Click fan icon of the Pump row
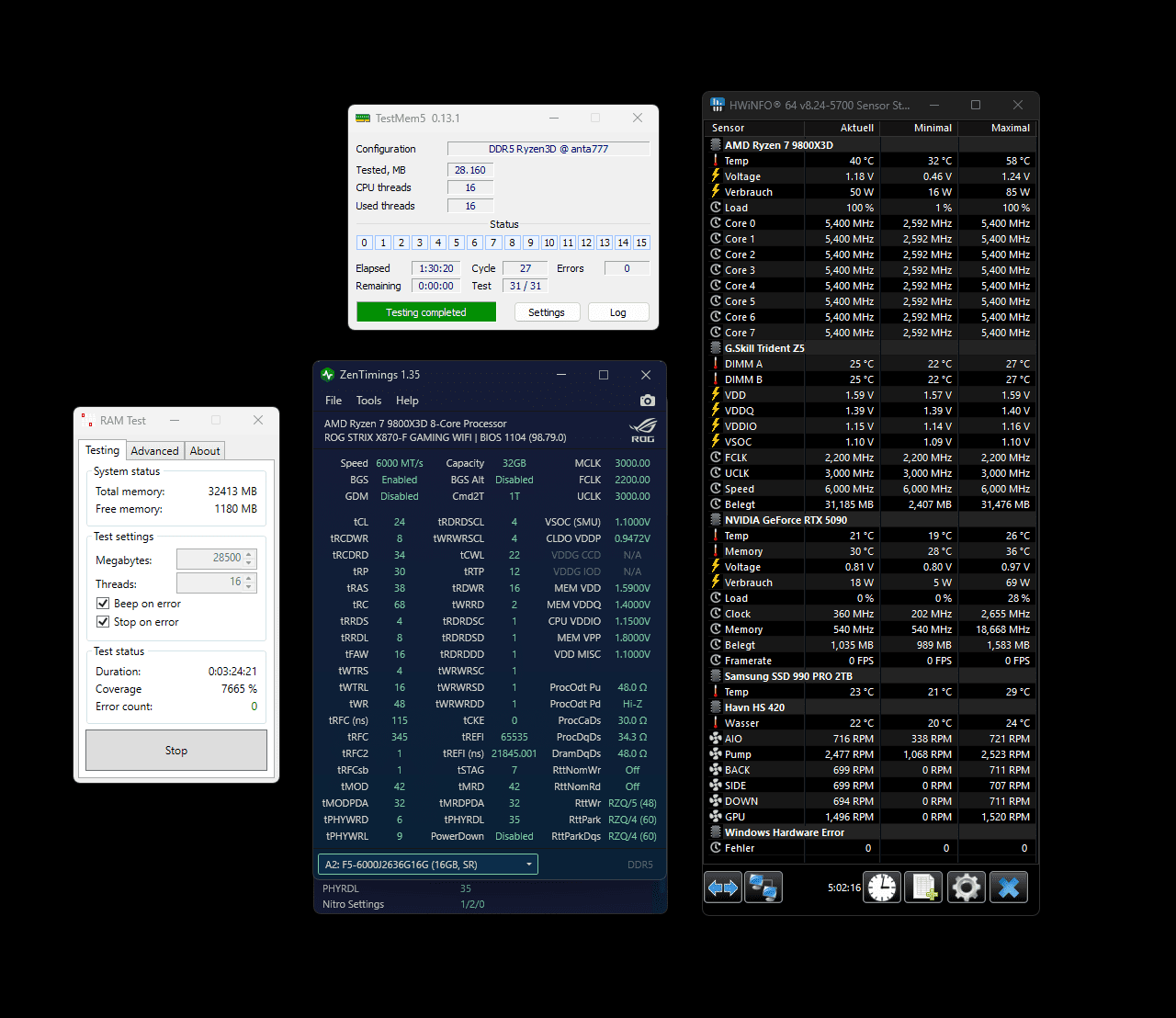 pos(716,753)
